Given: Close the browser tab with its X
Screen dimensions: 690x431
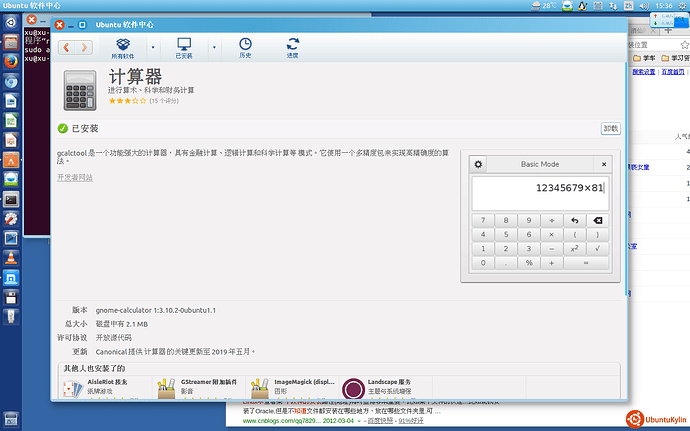Looking at the screenshot, I should (653, 31).
